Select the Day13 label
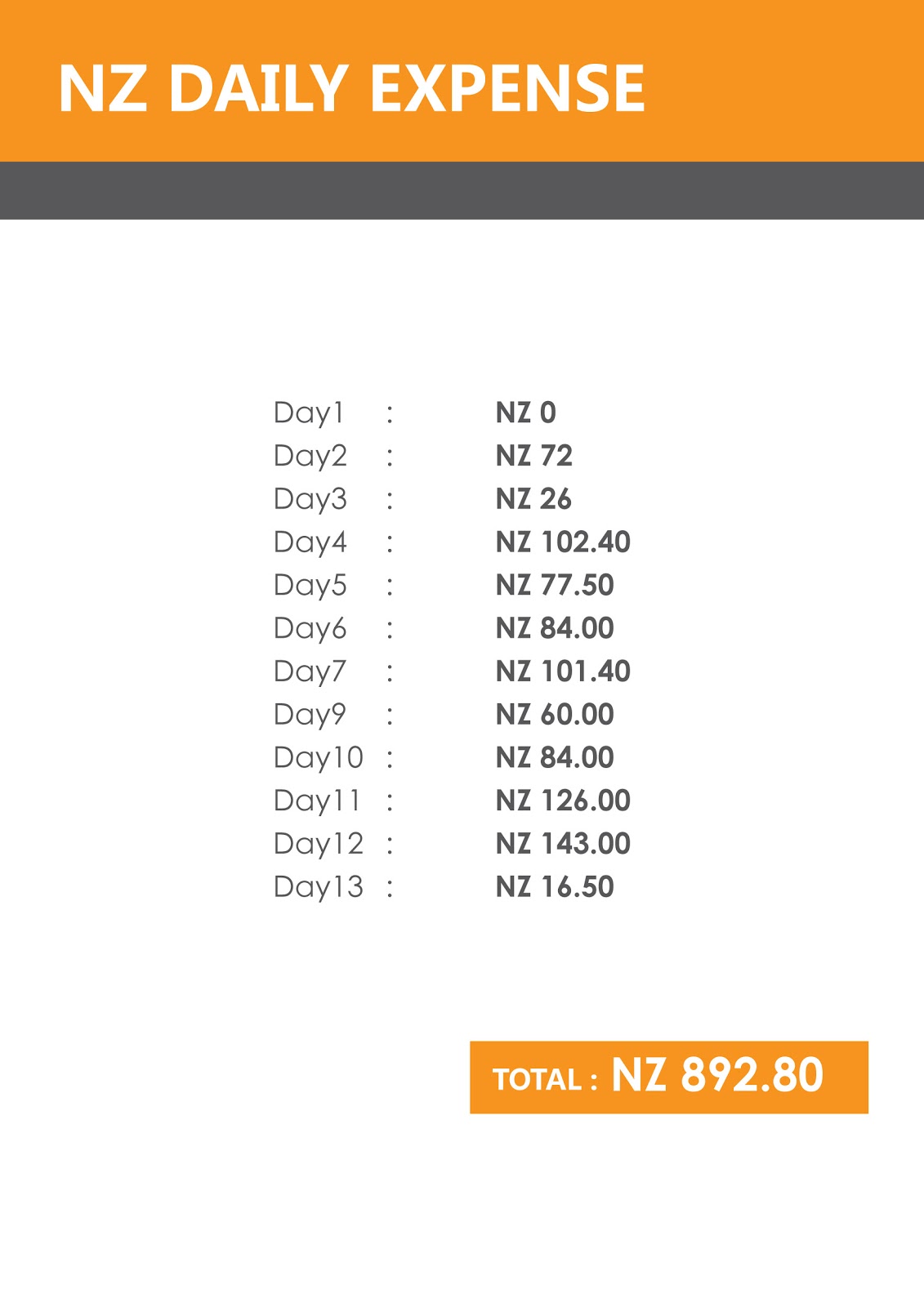Image resolution: width=924 pixels, height=1307 pixels. pos(319,887)
